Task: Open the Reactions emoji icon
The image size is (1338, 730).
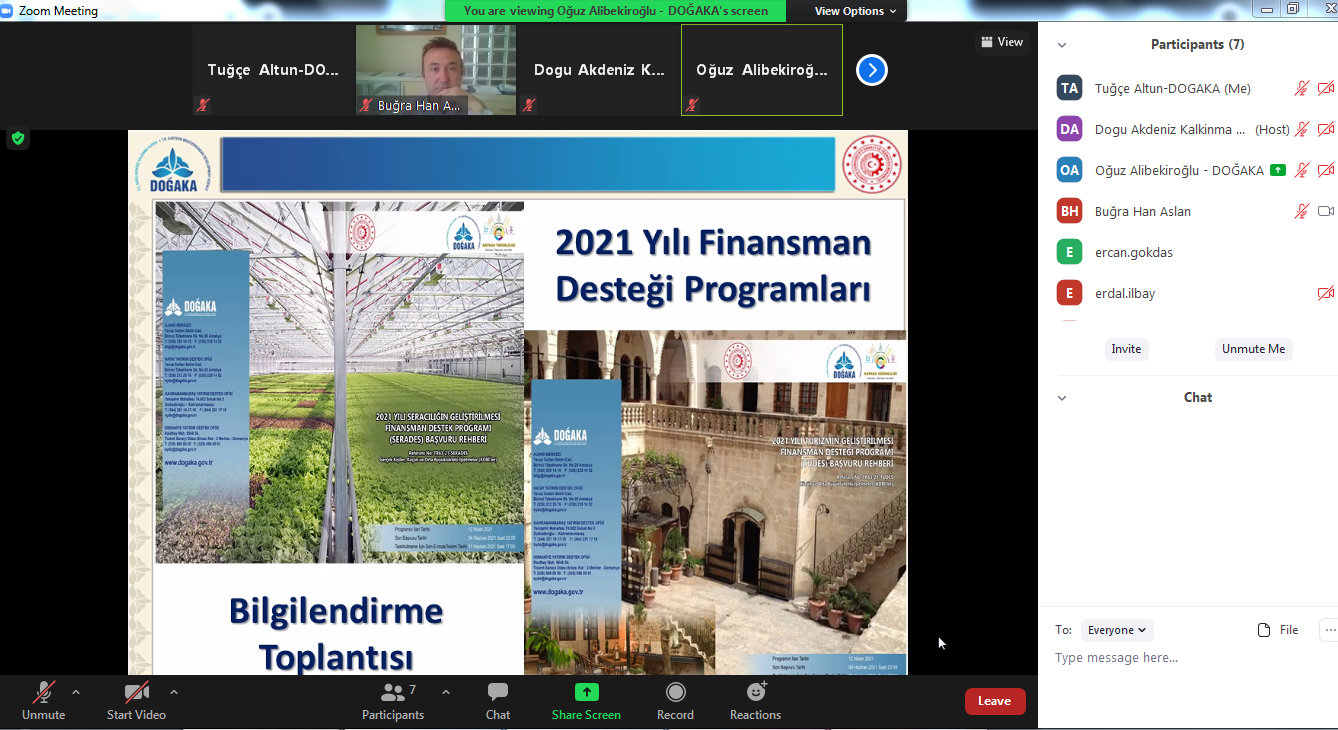Action: click(x=756, y=692)
